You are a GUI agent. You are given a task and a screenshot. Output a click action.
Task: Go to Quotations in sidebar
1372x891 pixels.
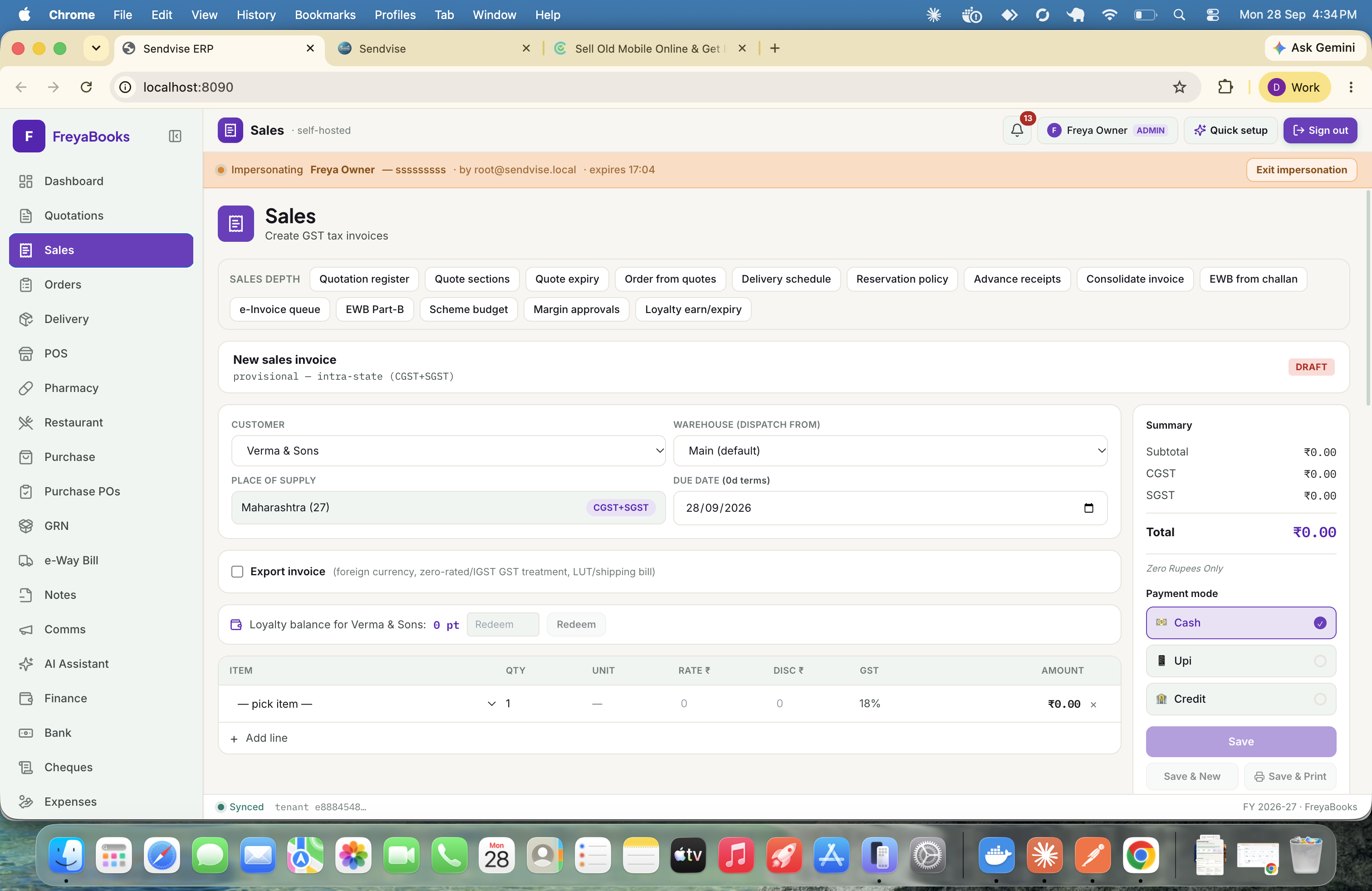pos(102,215)
